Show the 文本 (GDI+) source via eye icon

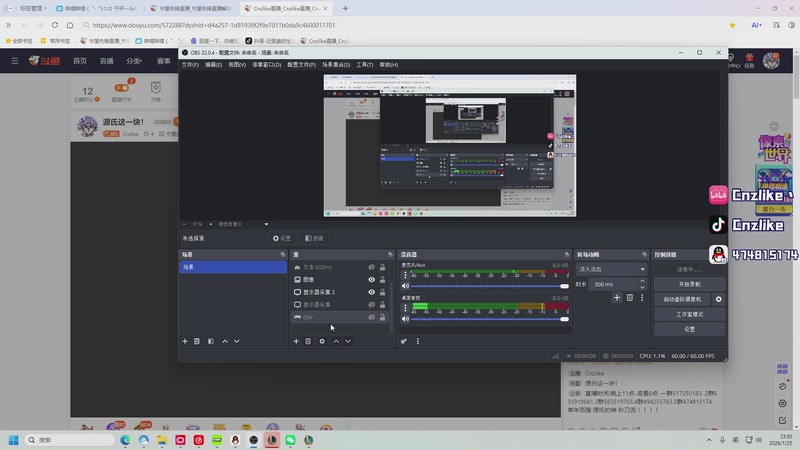[x=371, y=267]
